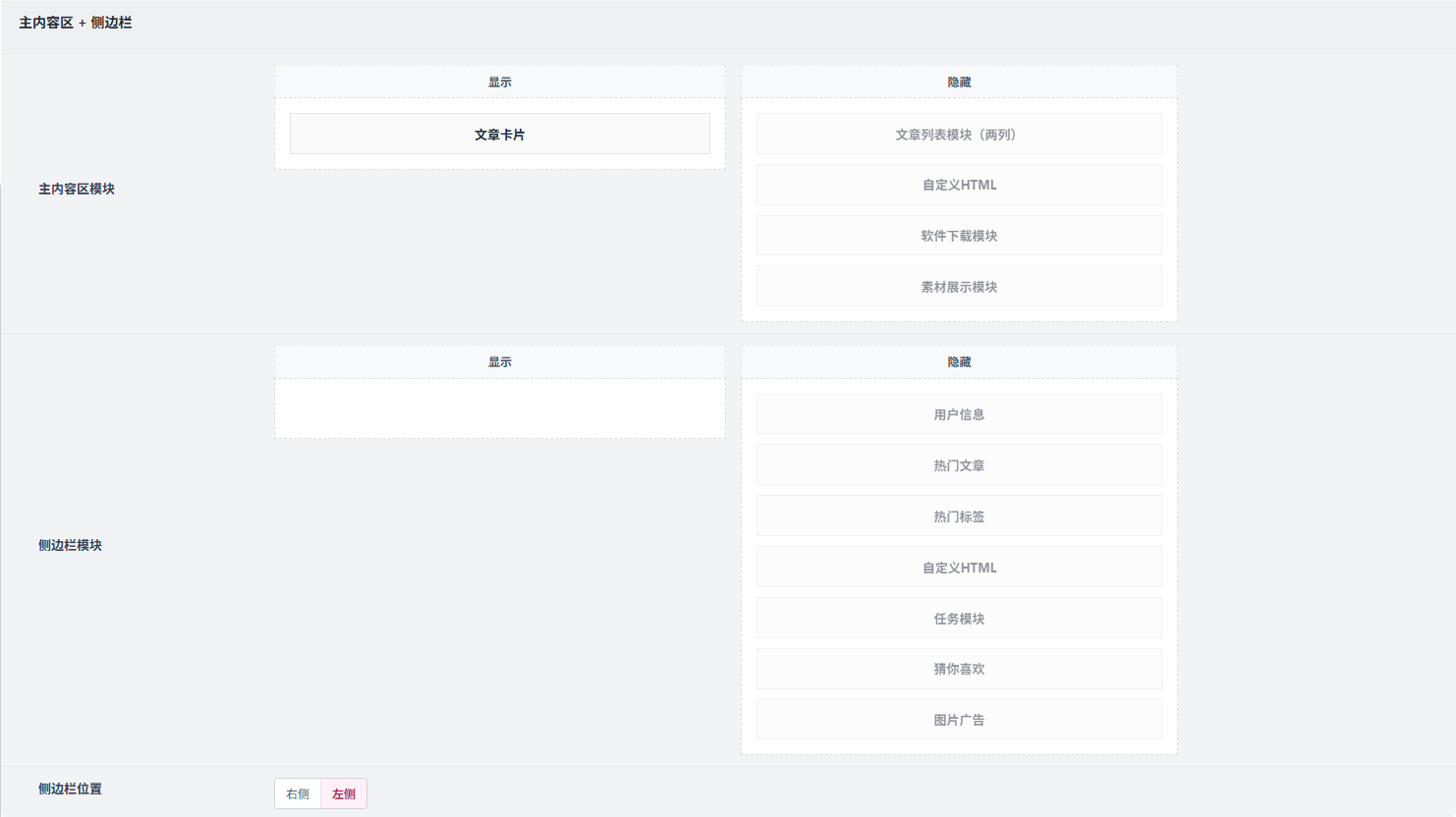Click the 侧边栏位置 label

click(70, 789)
